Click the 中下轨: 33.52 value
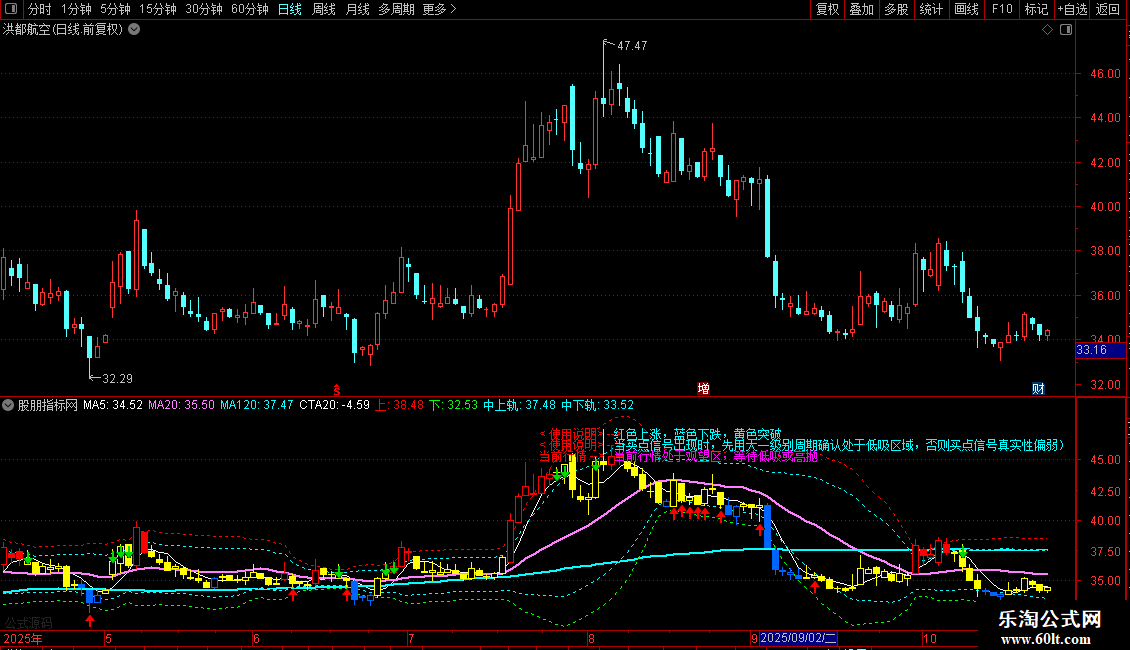 point(597,405)
